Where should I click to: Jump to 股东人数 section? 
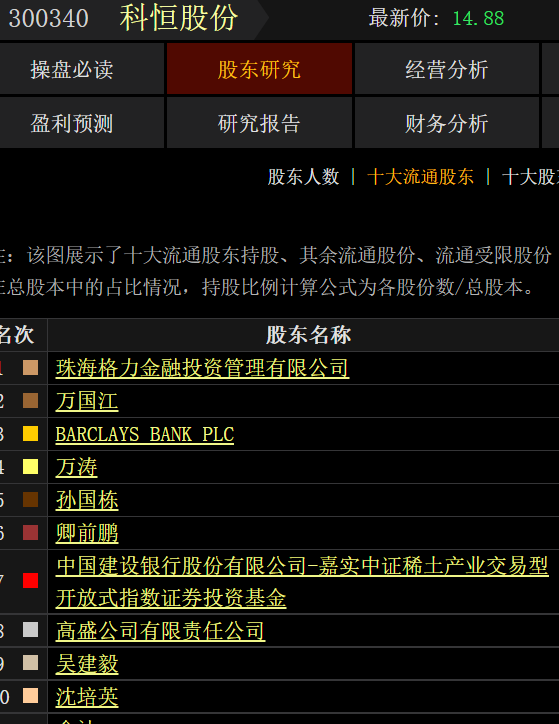click(x=303, y=177)
